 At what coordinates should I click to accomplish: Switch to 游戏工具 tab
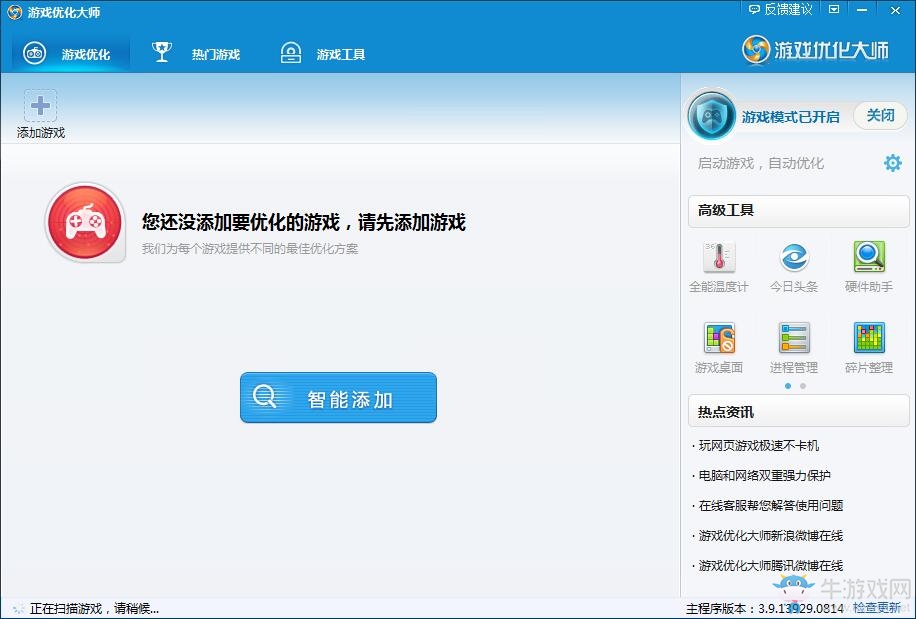[x=322, y=54]
